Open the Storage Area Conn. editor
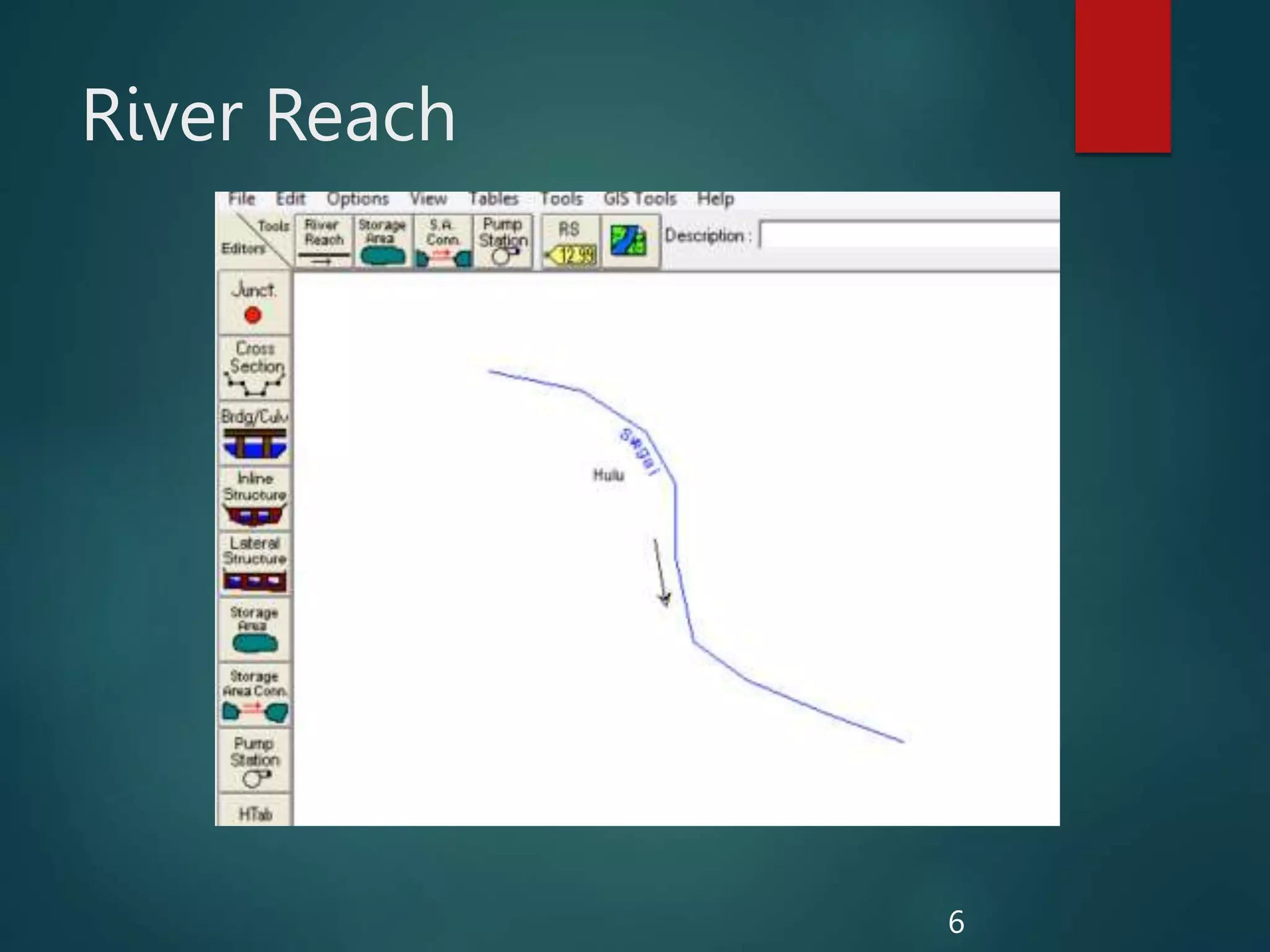The image size is (1270, 952). (255, 694)
